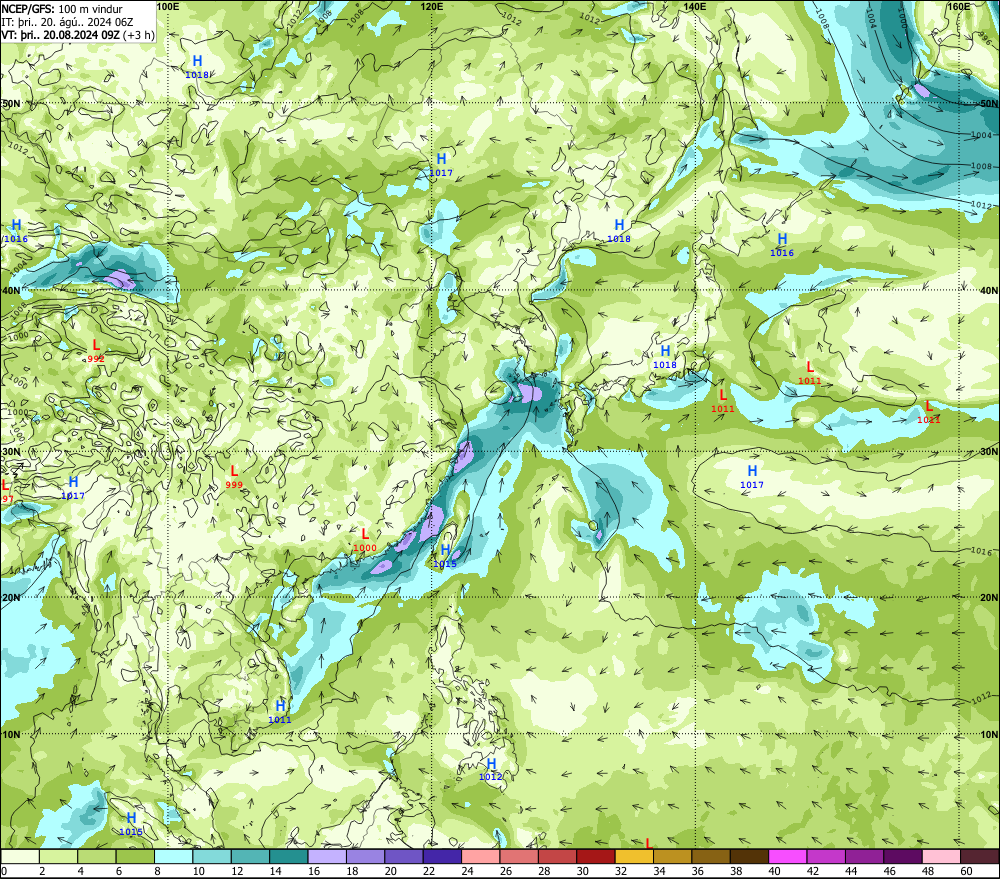Click the legend value label '0'
1000x879 pixels.
tap(4, 871)
